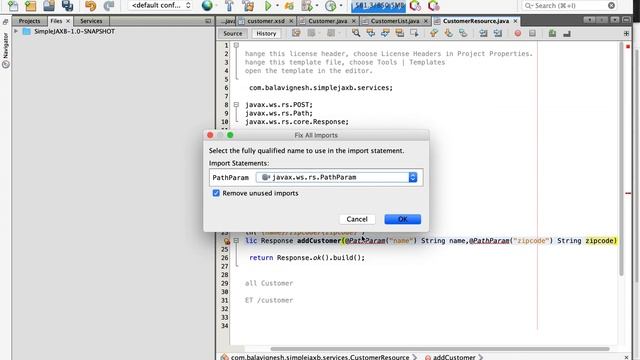This screenshot has height=360, width=640.
Task: Collapse imports fold at line 8
Action: tap(236, 105)
